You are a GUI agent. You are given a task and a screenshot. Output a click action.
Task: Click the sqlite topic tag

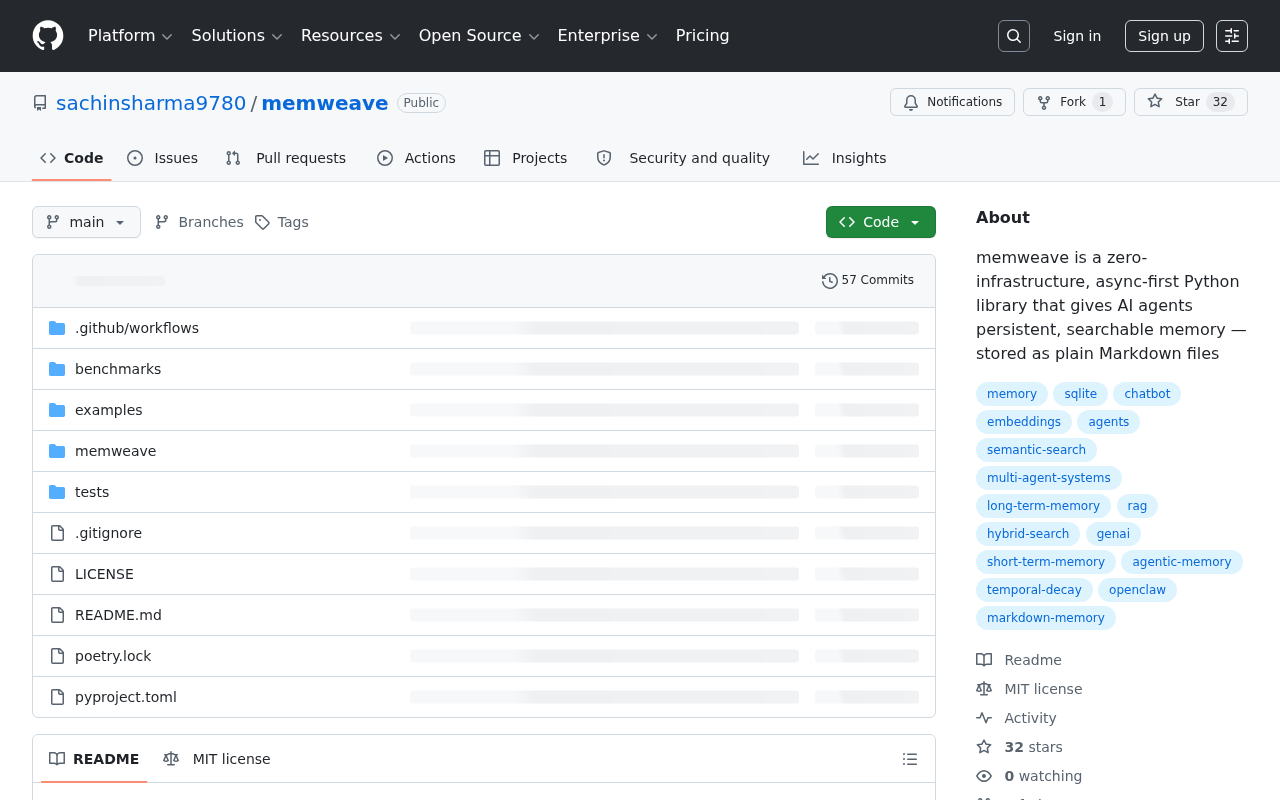tap(1080, 394)
